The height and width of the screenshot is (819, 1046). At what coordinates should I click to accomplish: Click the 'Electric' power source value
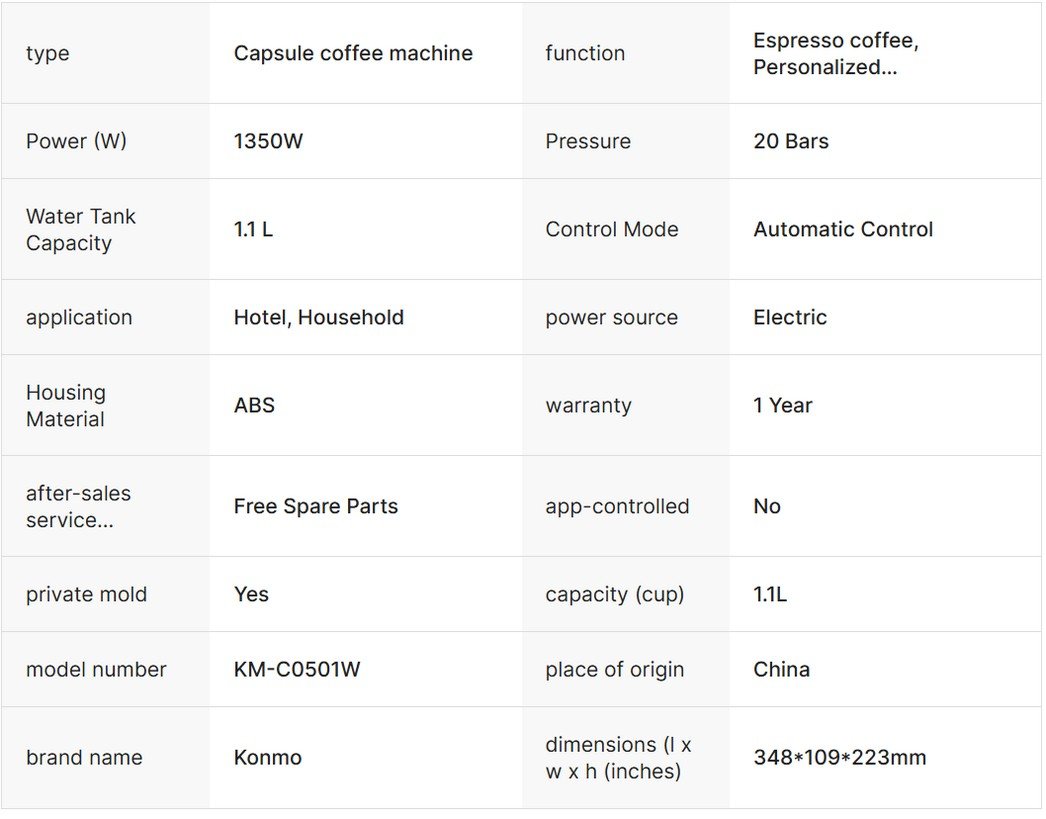click(789, 317)
